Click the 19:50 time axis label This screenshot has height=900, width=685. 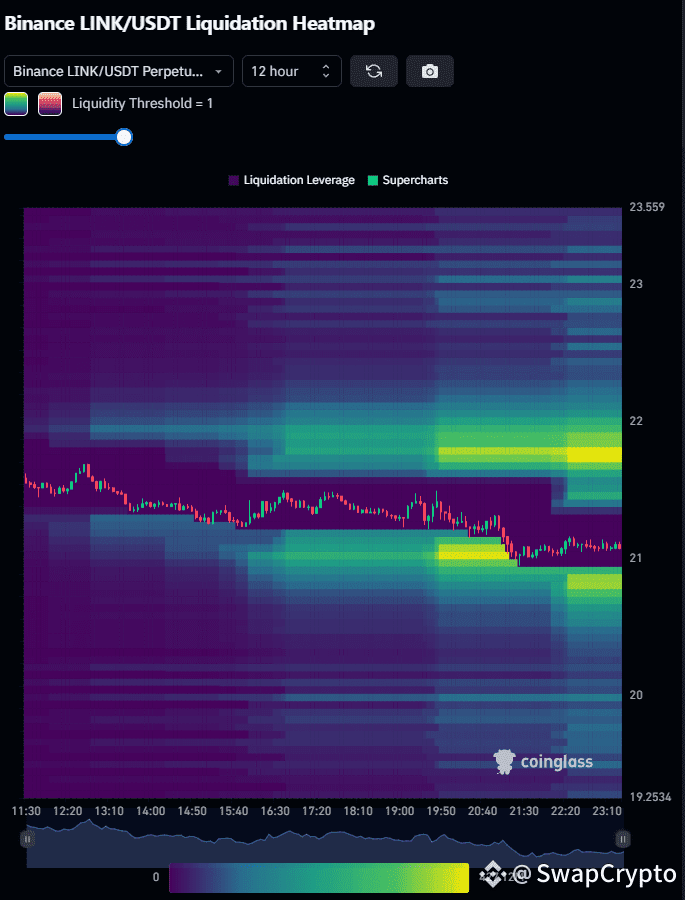coord(441,811)
